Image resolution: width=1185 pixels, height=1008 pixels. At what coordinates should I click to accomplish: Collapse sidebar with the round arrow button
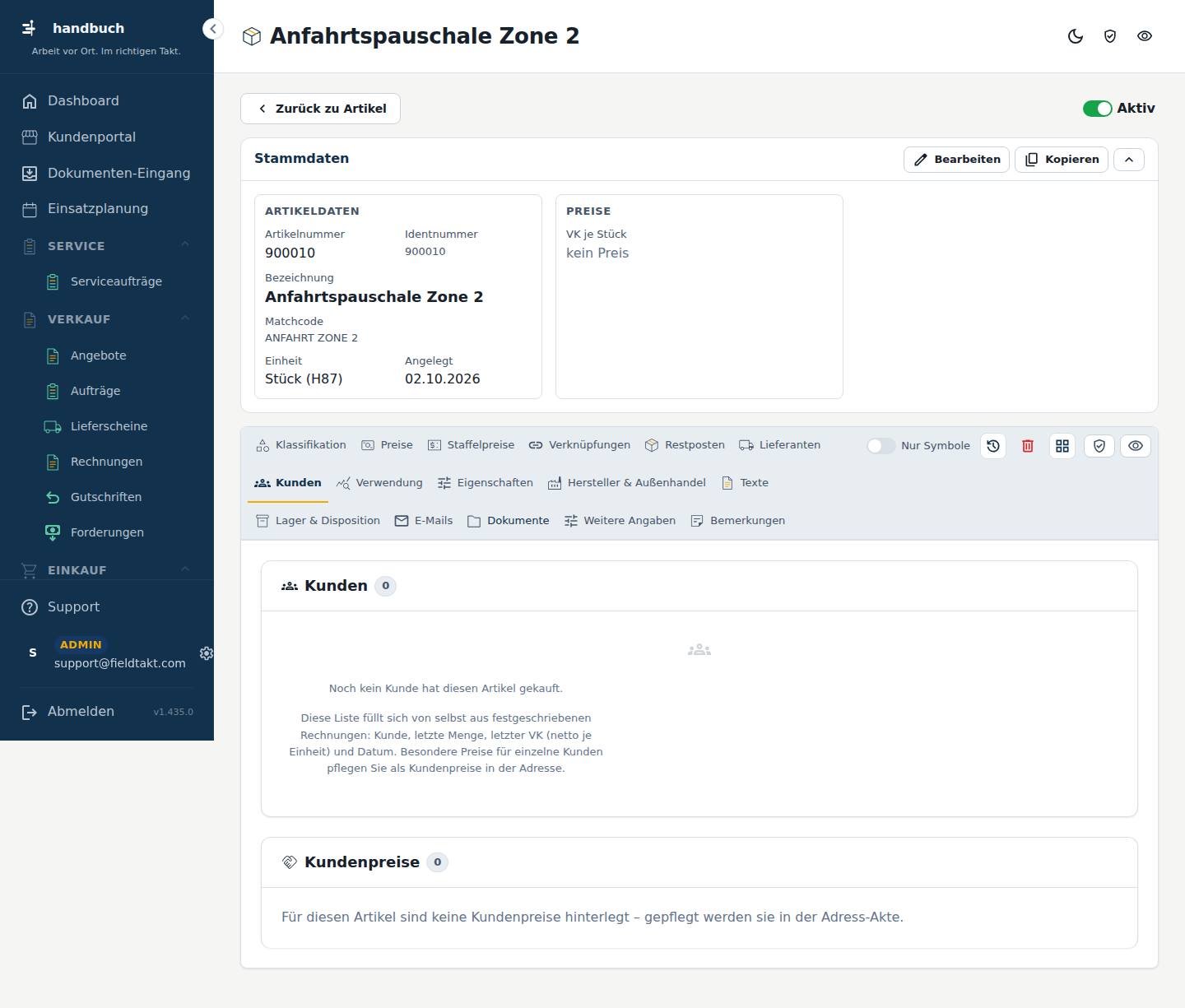pyautogui.click(x=213, y=30)
